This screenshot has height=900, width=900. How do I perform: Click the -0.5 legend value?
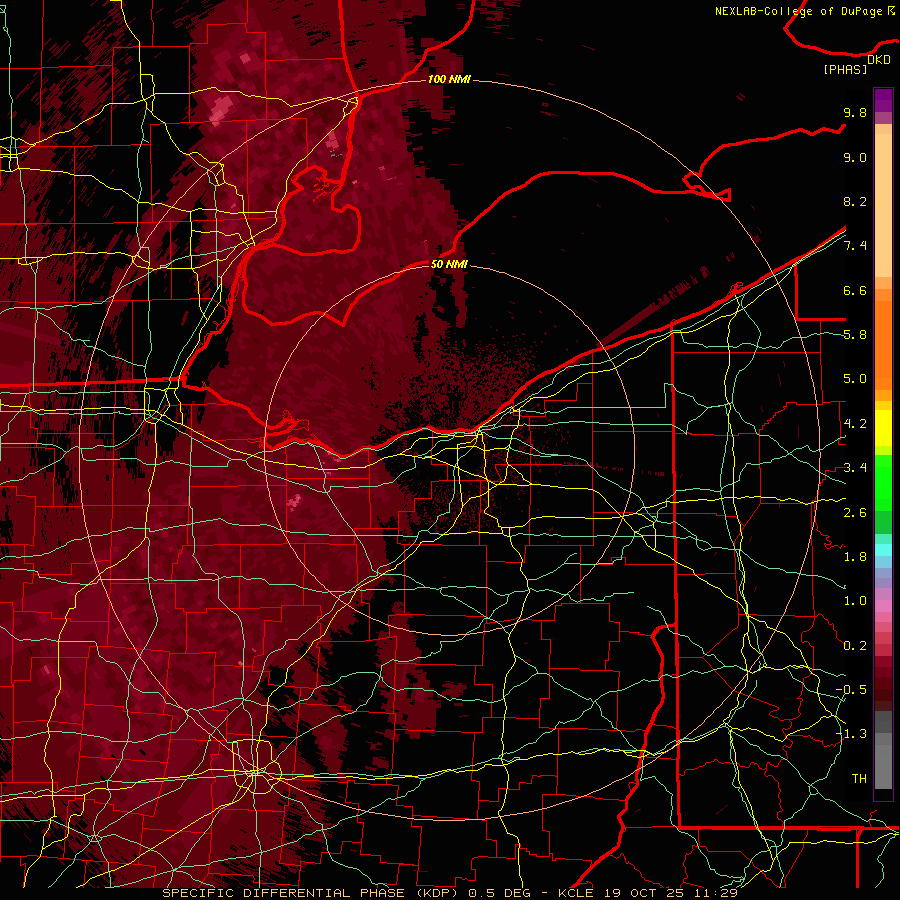click(x=851, y=690)
